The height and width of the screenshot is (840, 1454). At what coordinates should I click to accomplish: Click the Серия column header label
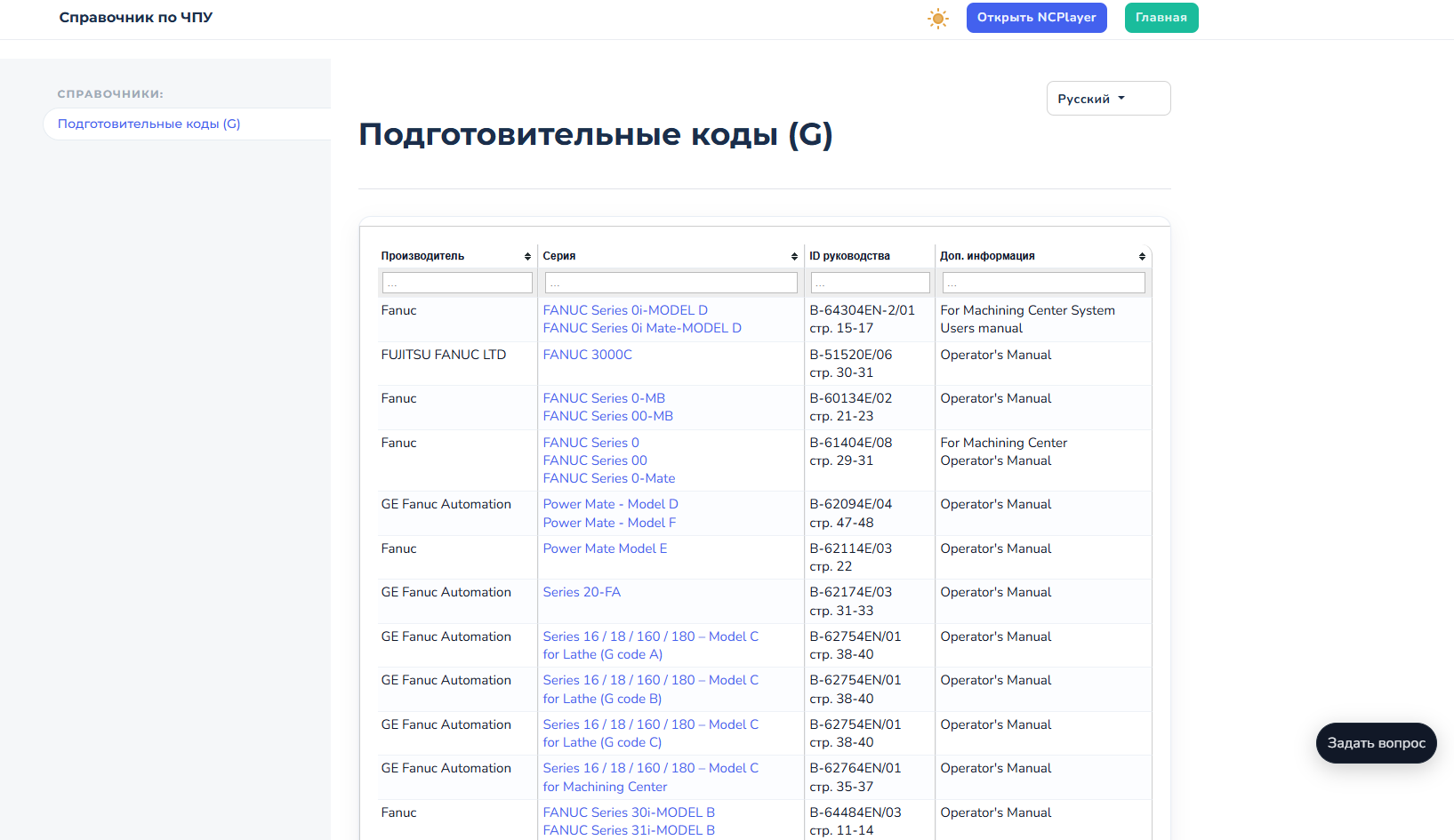coord(559,256)
